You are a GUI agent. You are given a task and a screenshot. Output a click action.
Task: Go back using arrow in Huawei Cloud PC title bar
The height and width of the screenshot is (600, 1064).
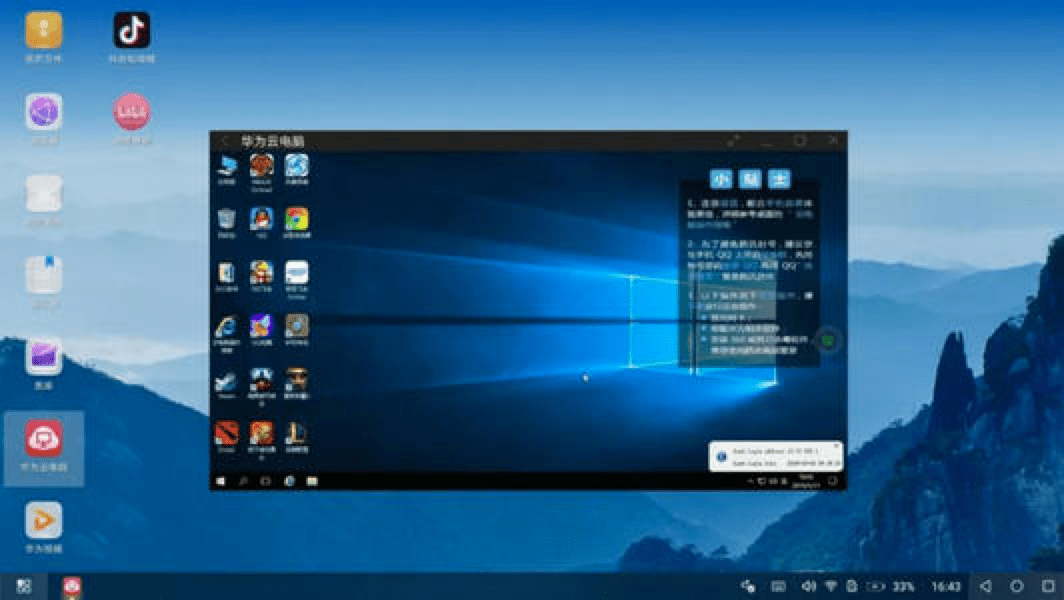225,141
